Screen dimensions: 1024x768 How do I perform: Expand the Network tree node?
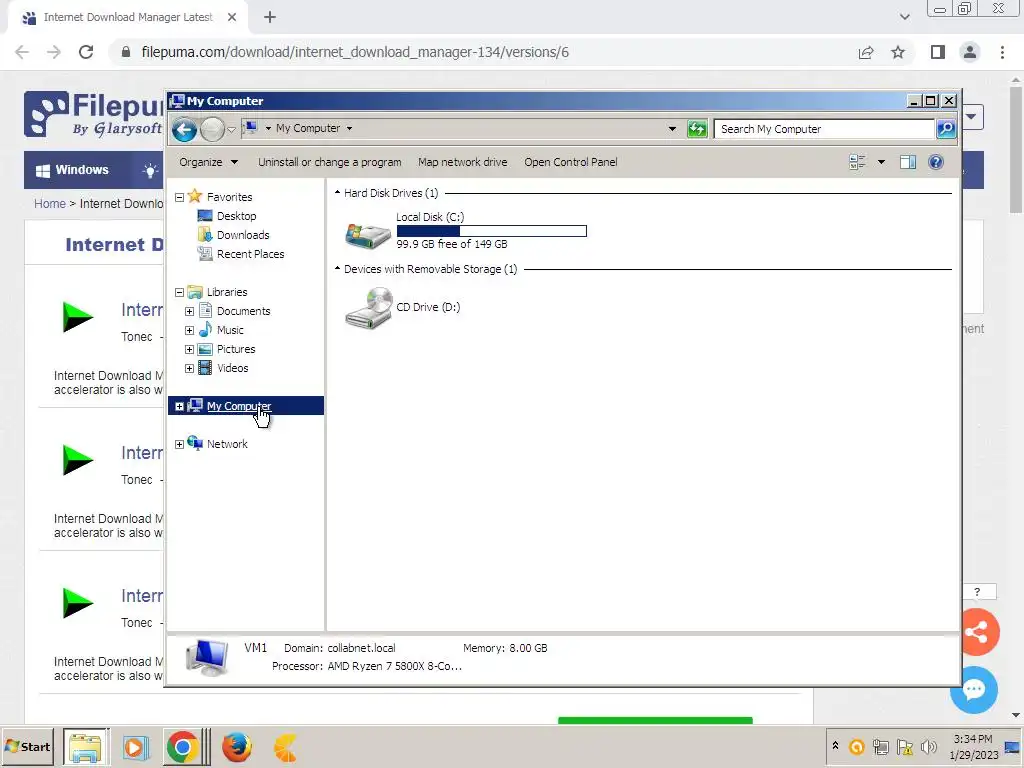180,444
